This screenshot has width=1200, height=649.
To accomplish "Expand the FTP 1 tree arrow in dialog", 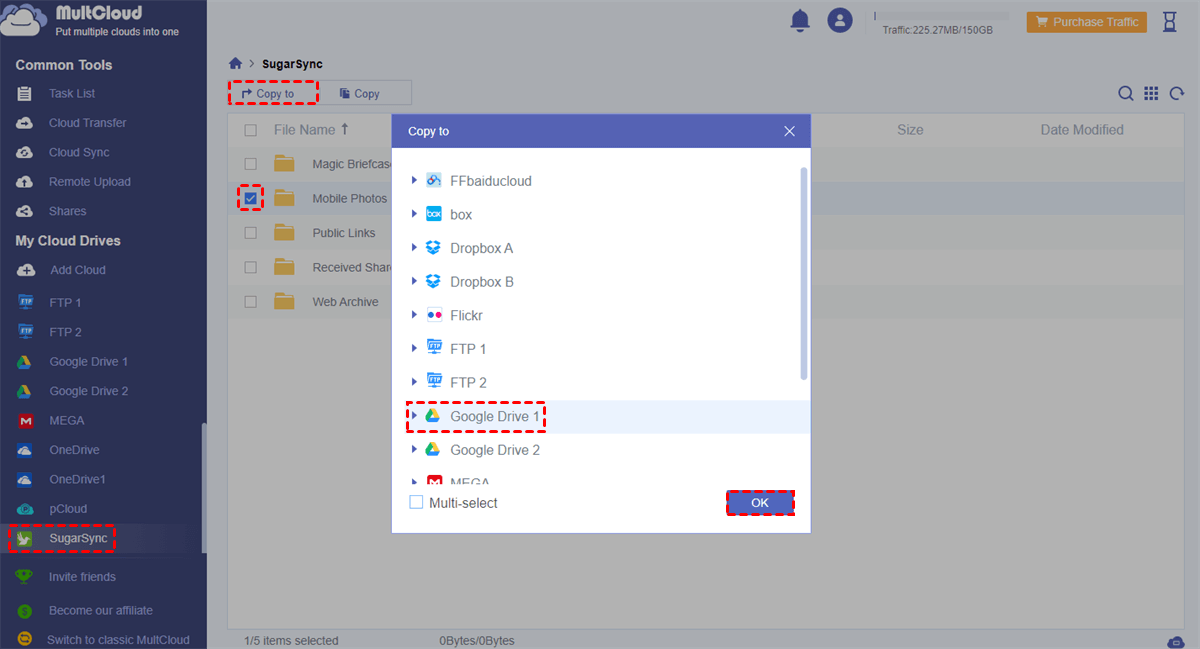I will click(415, 349).
